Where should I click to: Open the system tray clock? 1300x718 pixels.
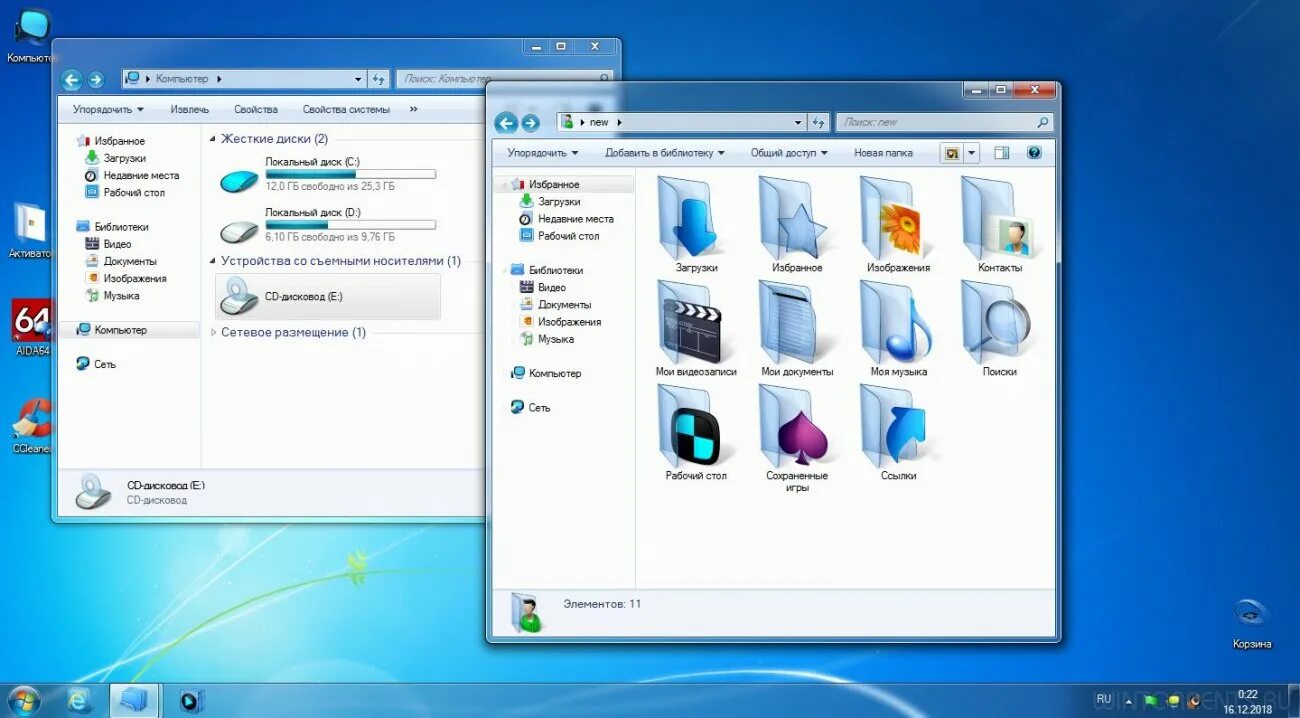click(1247, 700)
